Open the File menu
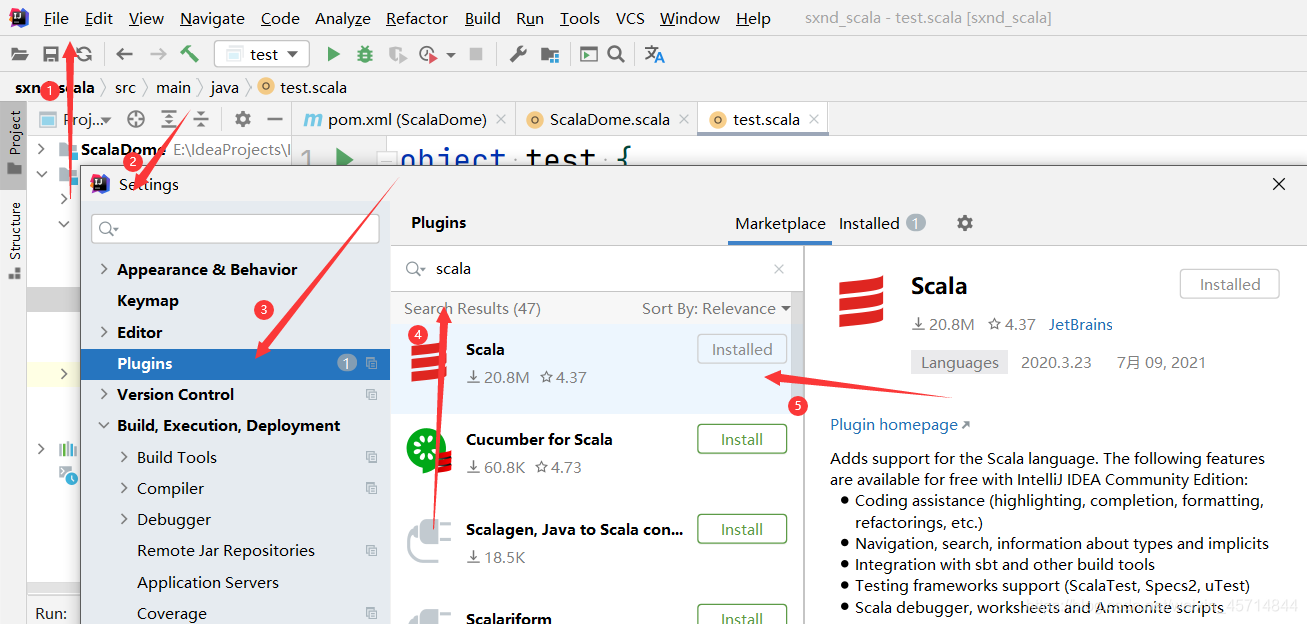 click(56, 18)
